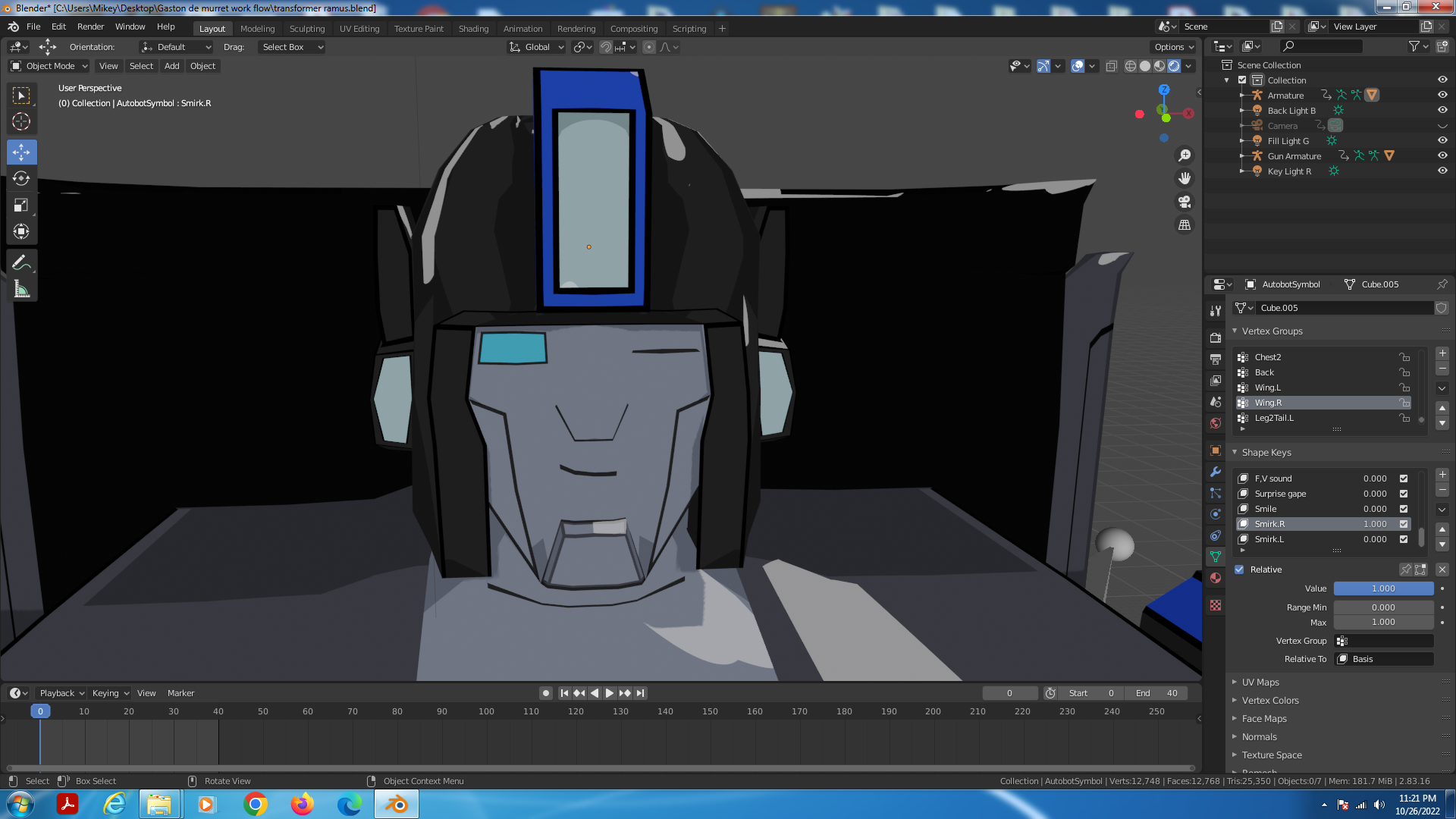Select the Annotate tool

(x=21, y=262)
